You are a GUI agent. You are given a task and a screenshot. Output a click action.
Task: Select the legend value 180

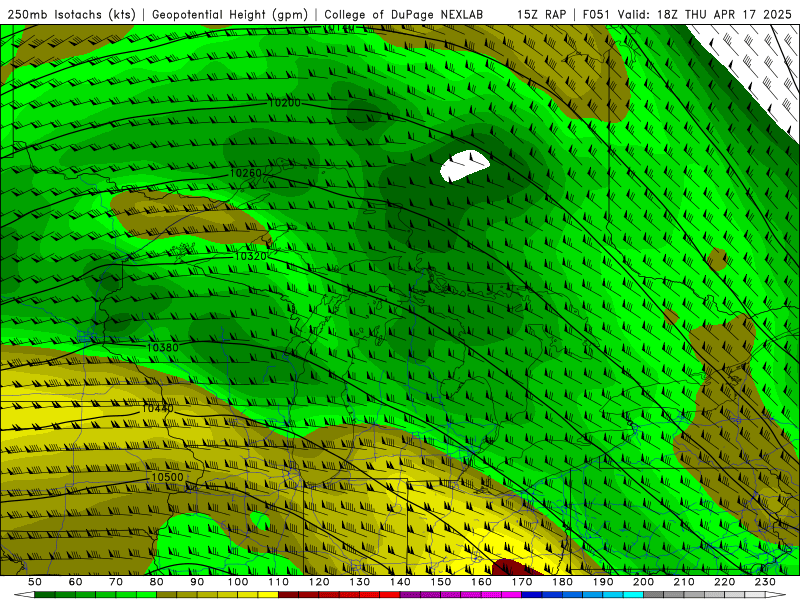563,582
